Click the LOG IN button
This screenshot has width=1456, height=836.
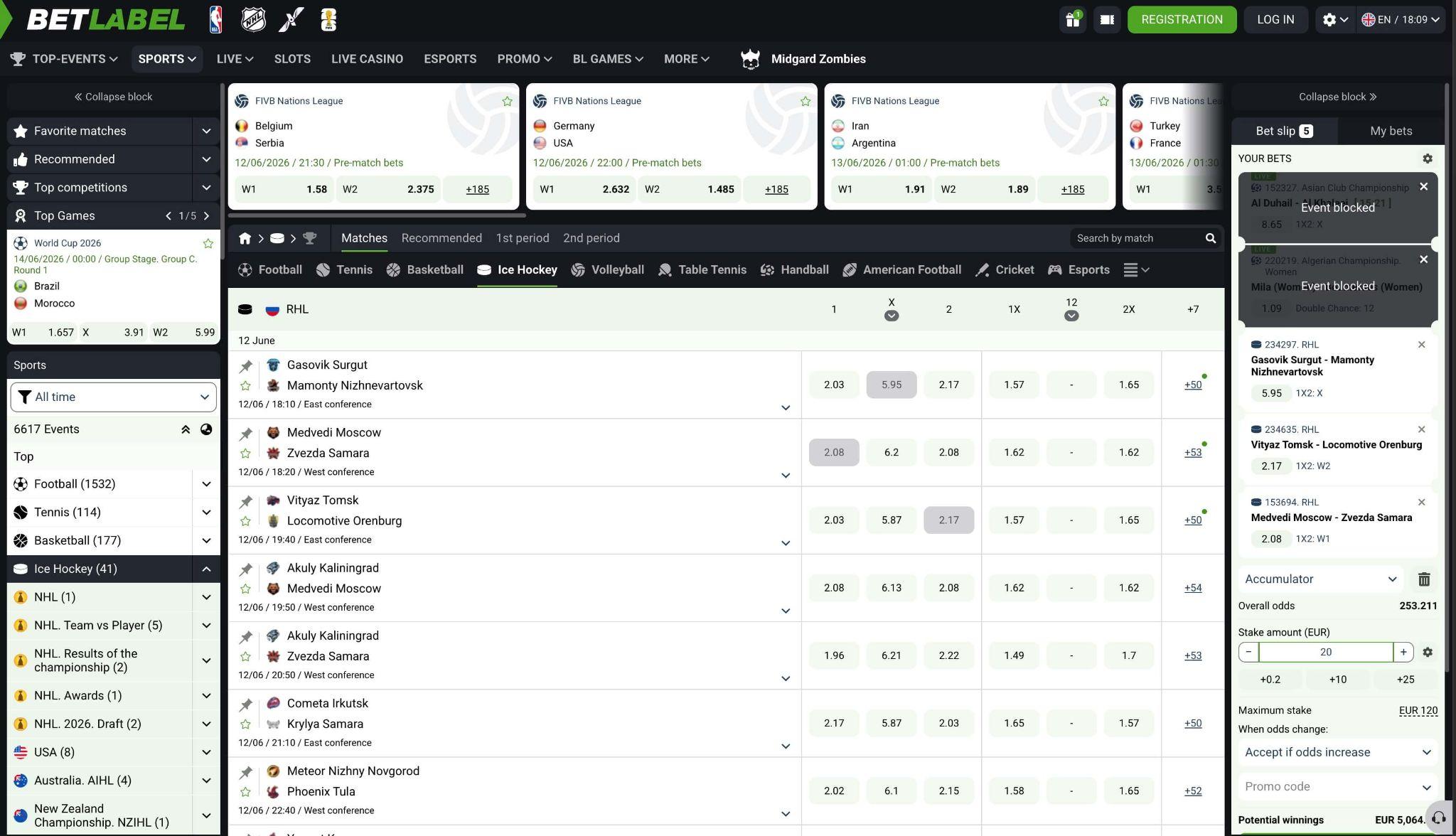tap(1275, 20)
